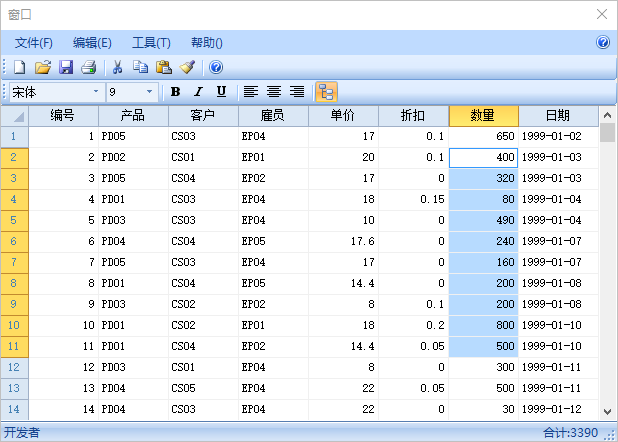Open the 文件(F) menu
Image resolution: width=618 pixels, height=442 pixels.
[34, 43]
